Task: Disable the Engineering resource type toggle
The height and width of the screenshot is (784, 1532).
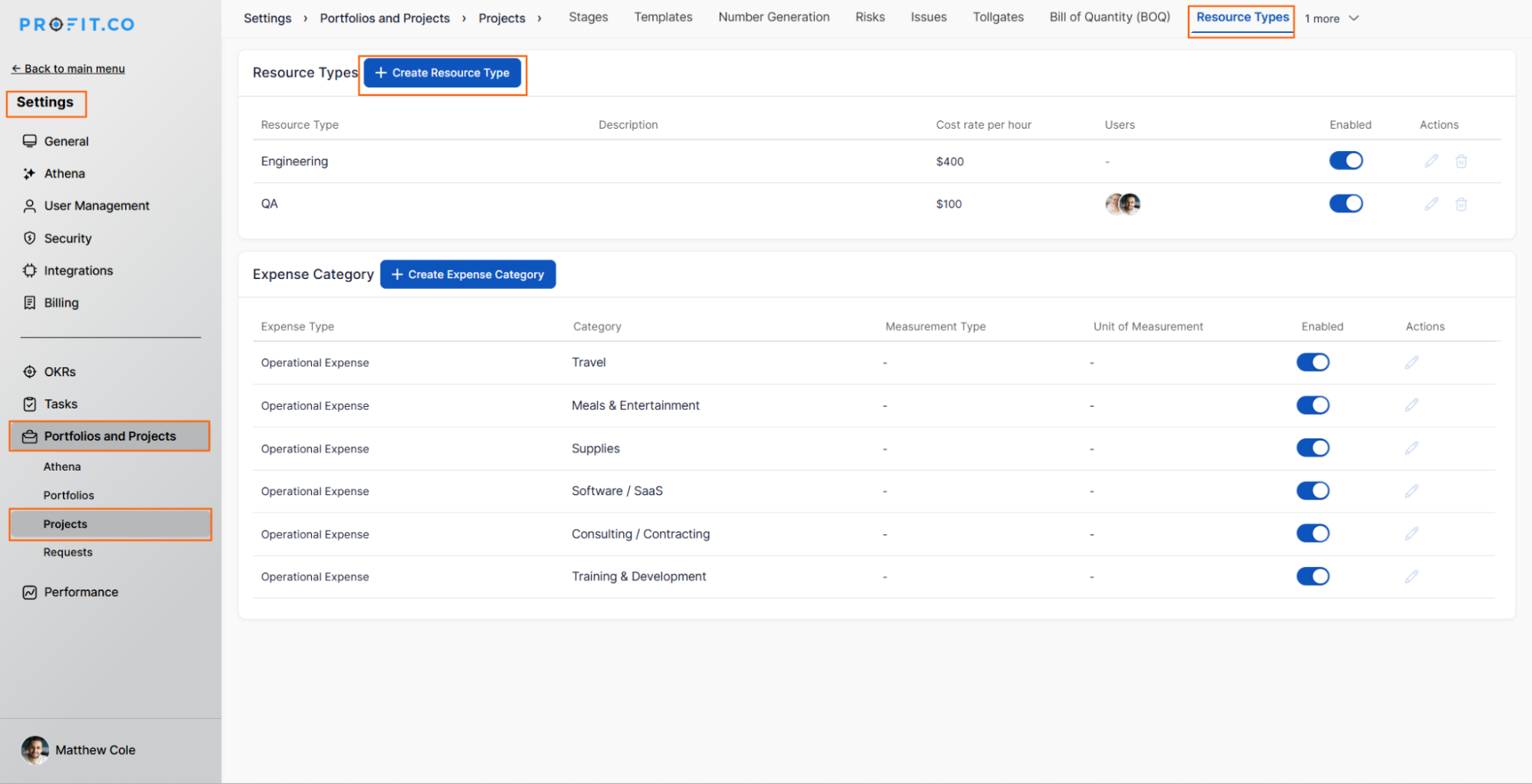Action: 1345,161
